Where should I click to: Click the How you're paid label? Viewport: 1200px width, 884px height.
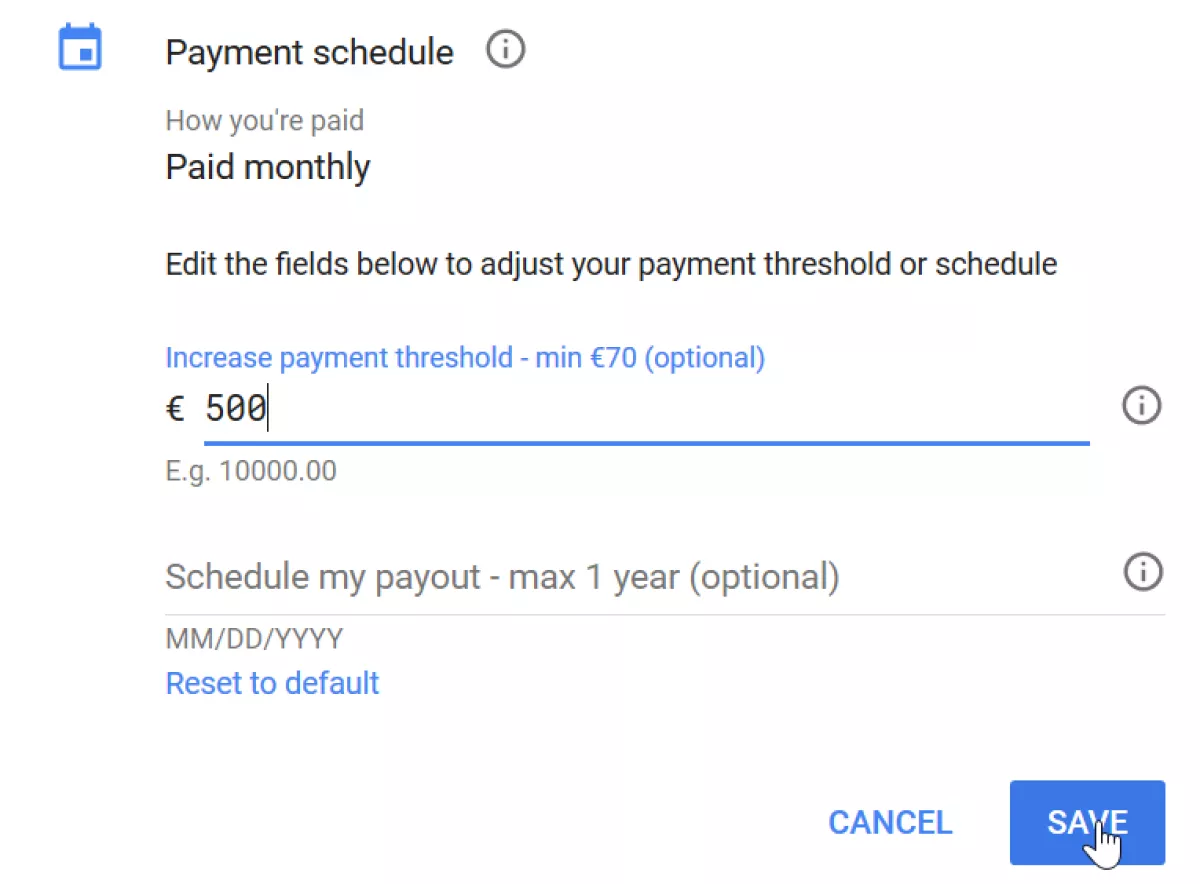tap(264, 121)
